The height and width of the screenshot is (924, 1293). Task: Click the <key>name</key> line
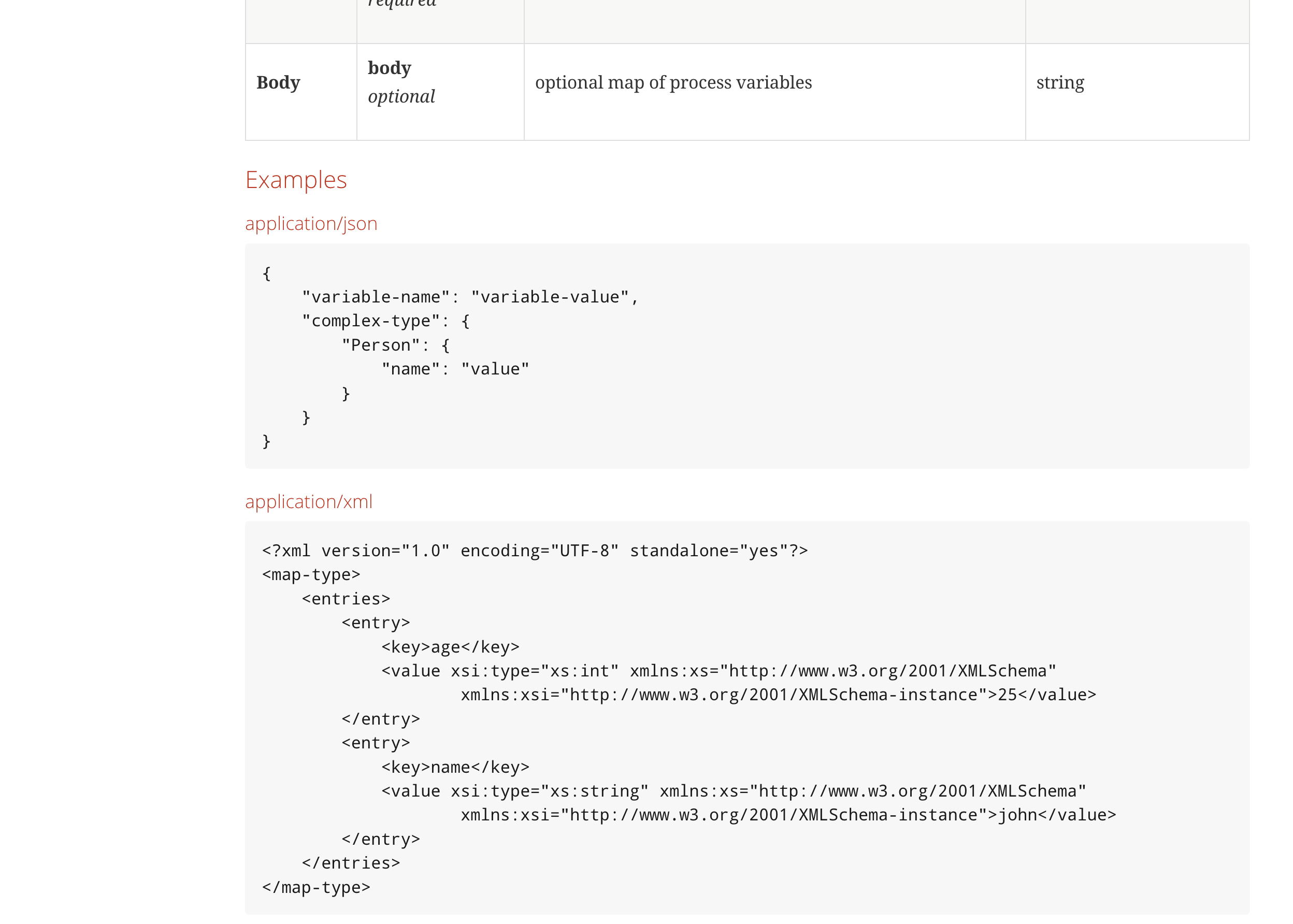point(455,767)
